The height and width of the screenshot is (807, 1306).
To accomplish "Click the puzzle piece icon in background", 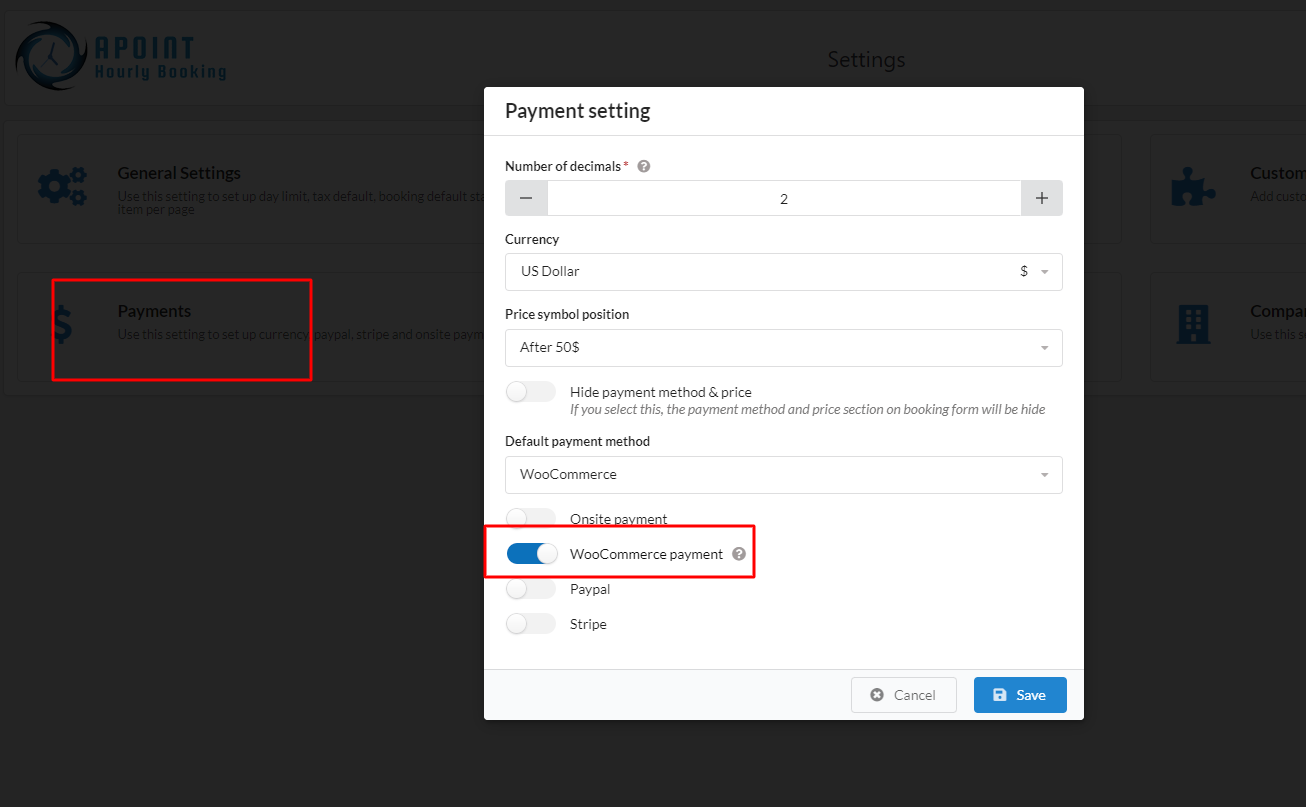I will [x=1193, y=187].
